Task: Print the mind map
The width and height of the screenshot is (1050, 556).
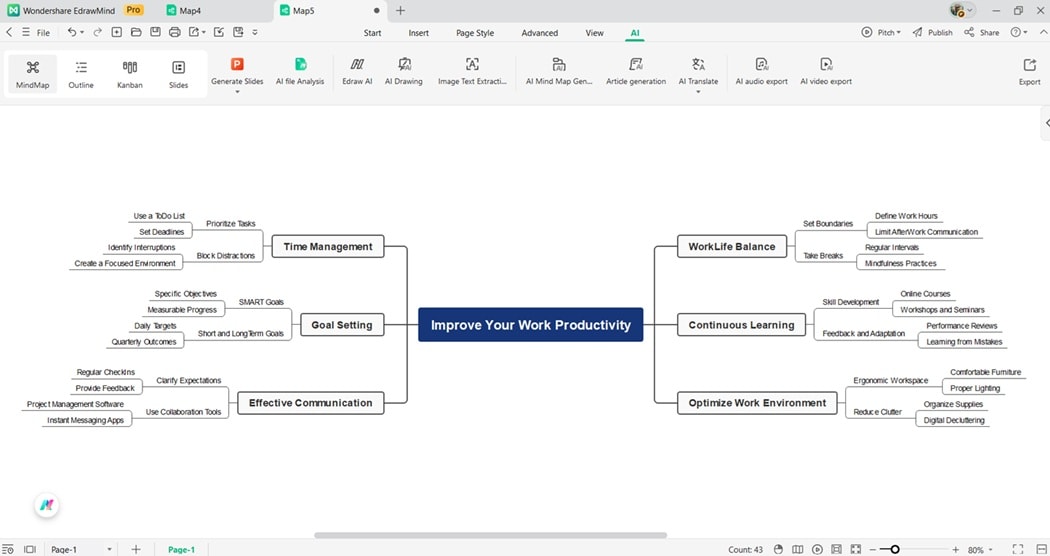Action: point(175,32)
